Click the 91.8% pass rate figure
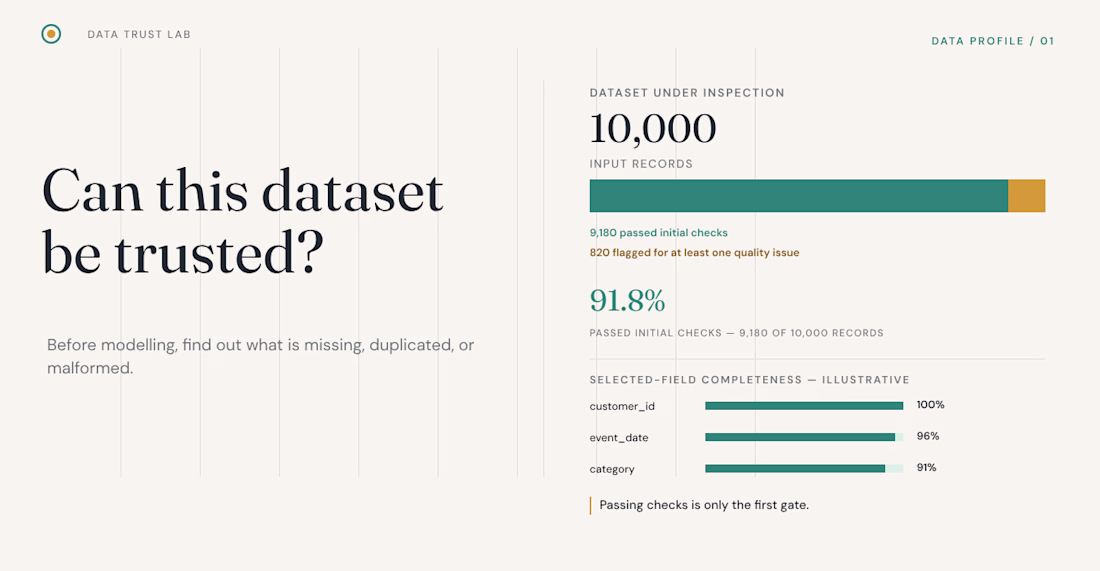Viewport: 1100px width, 571px height. tap(627, 300)
